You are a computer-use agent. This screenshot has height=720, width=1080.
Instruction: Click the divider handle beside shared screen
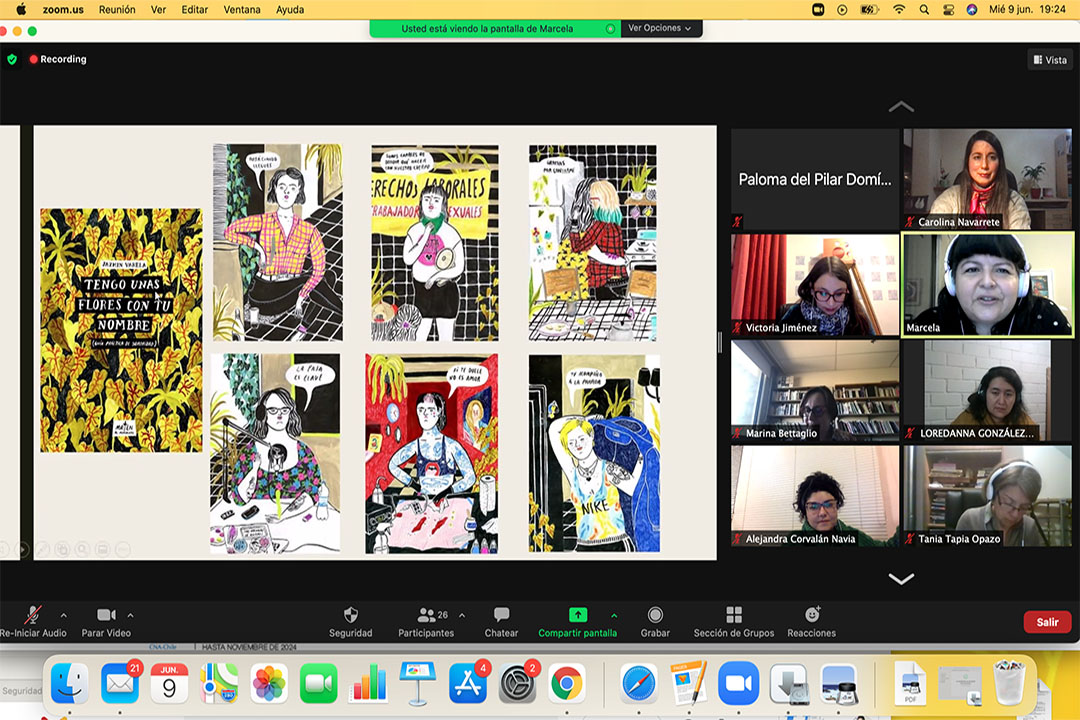pos(720,342)
